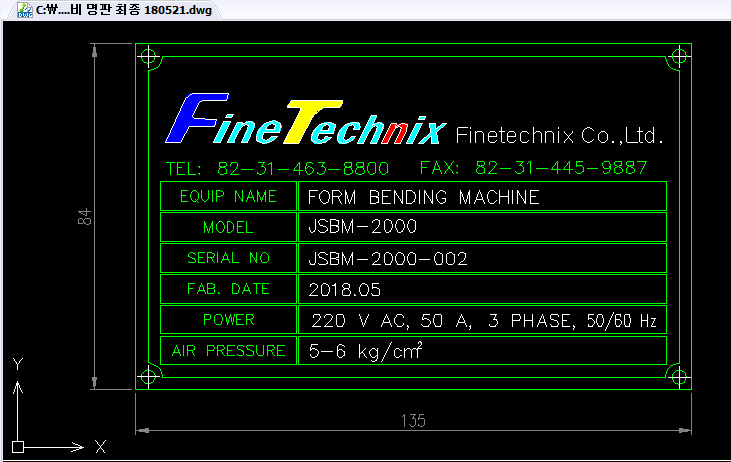Select the FineTechnix logo graphic
Viewport: 731px width, 462px height.
pyautogui.click(x=305, y=119)
